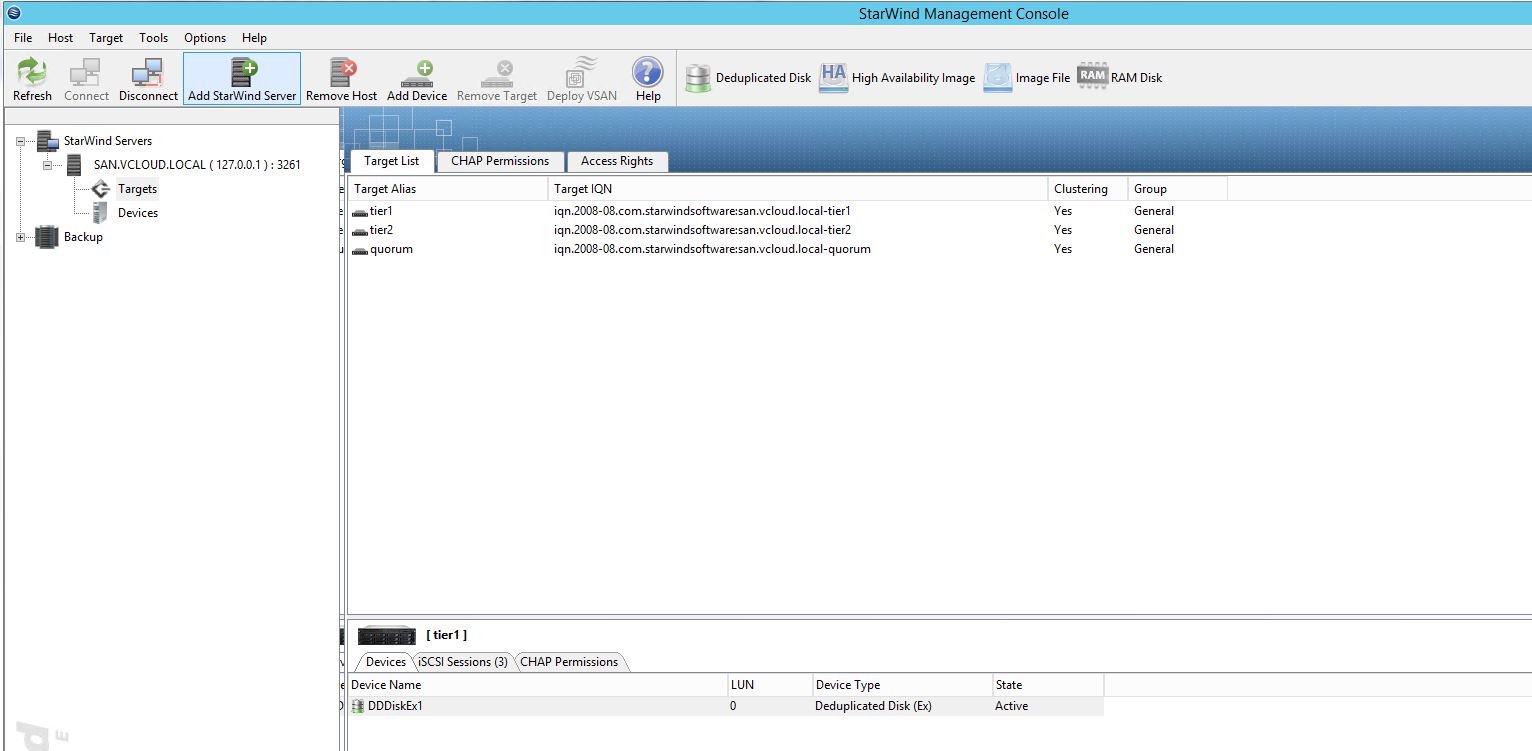
Task: Sort by Target IQN column header
Action: (798, 189)
